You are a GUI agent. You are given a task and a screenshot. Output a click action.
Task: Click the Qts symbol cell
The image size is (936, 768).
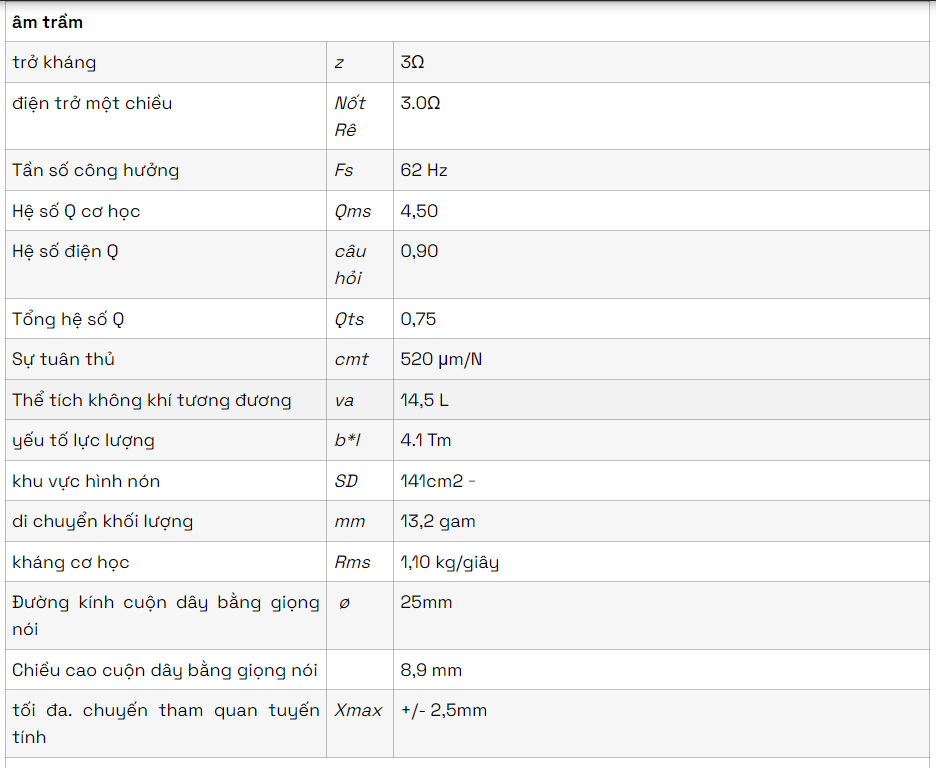350,319
